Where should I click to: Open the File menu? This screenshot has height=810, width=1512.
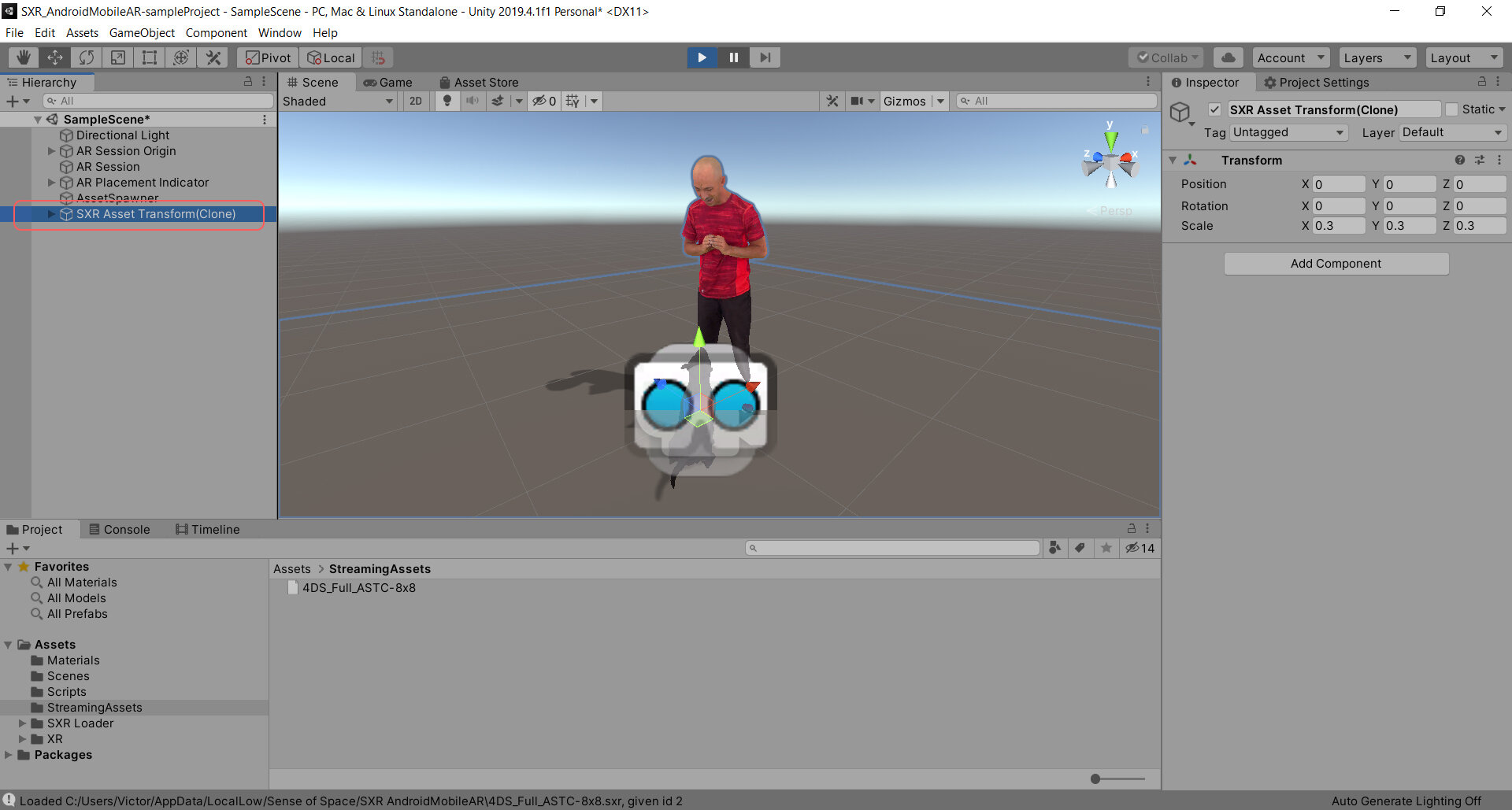click(x=14, y=32)
